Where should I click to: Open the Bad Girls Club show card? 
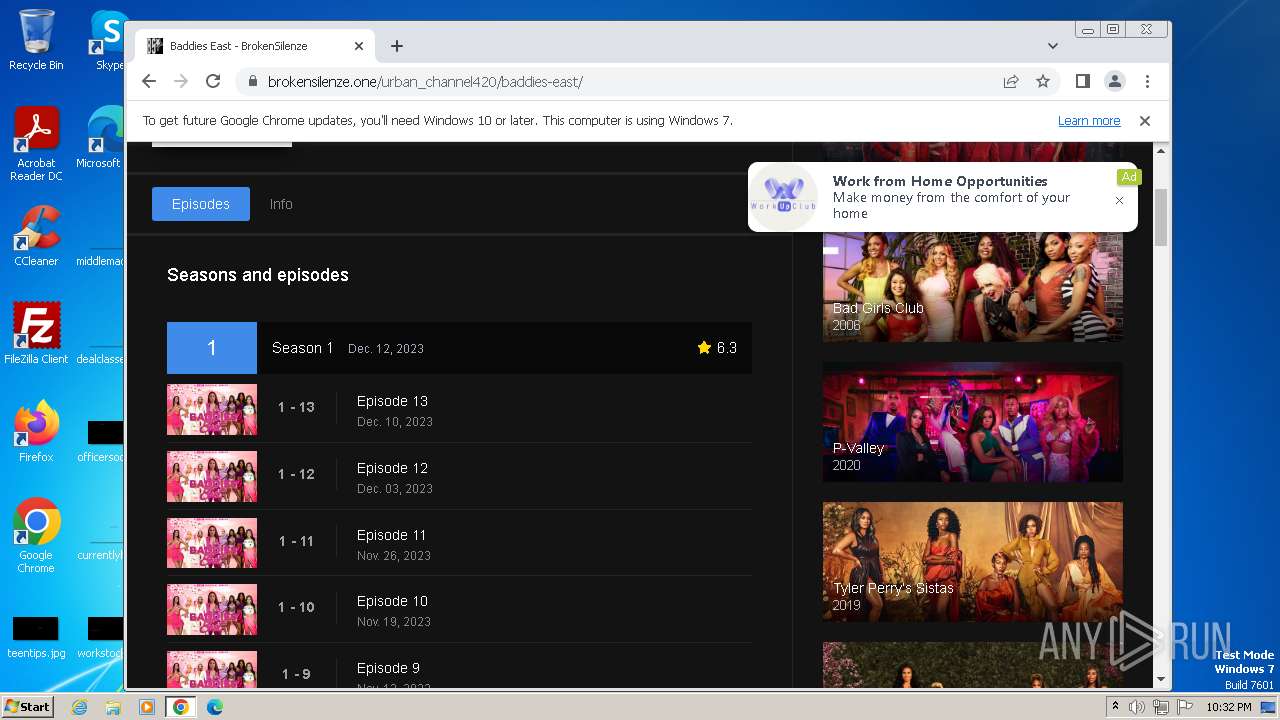(x=972, y=287)
